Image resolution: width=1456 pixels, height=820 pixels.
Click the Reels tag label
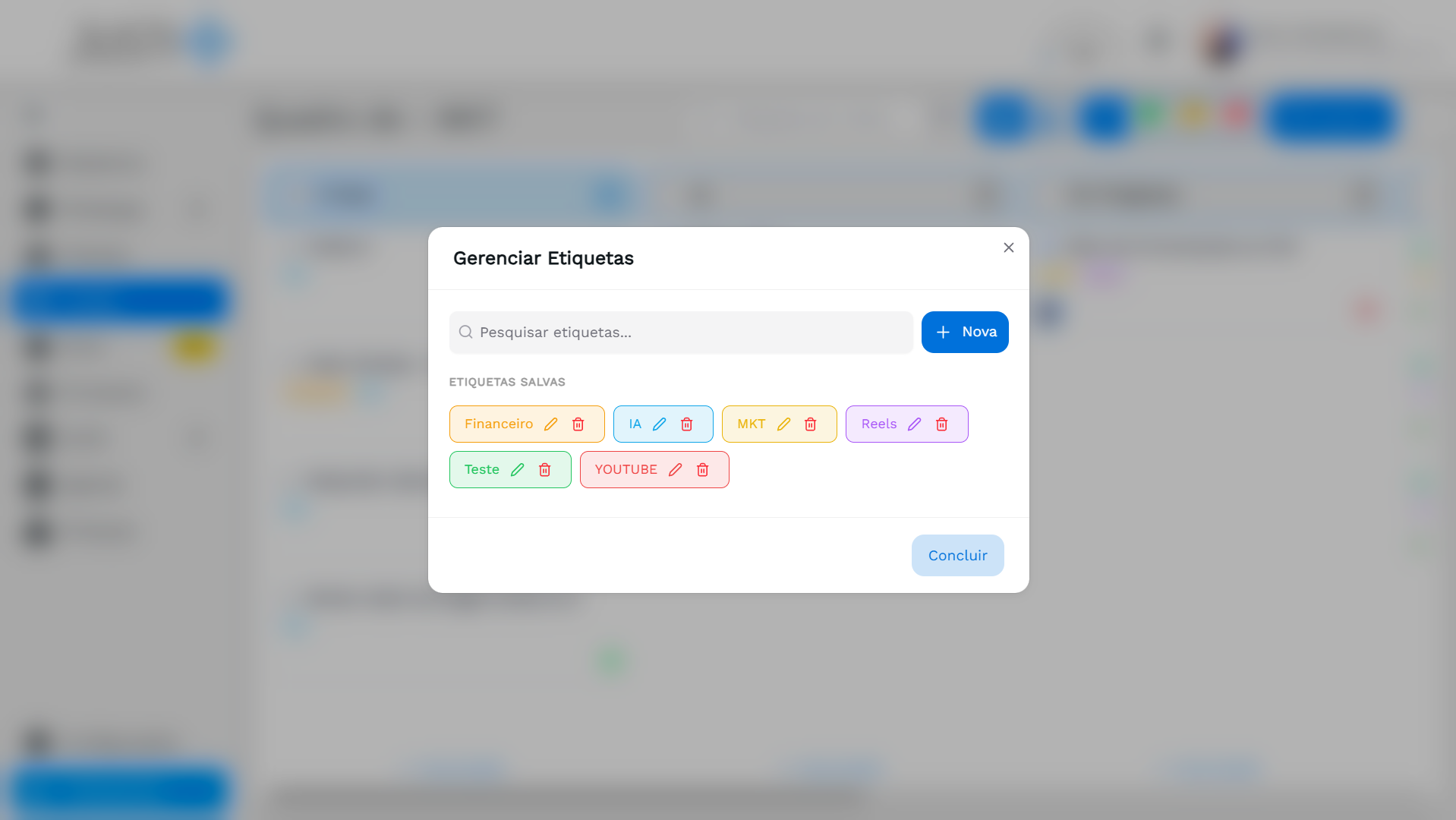point(878,424)
